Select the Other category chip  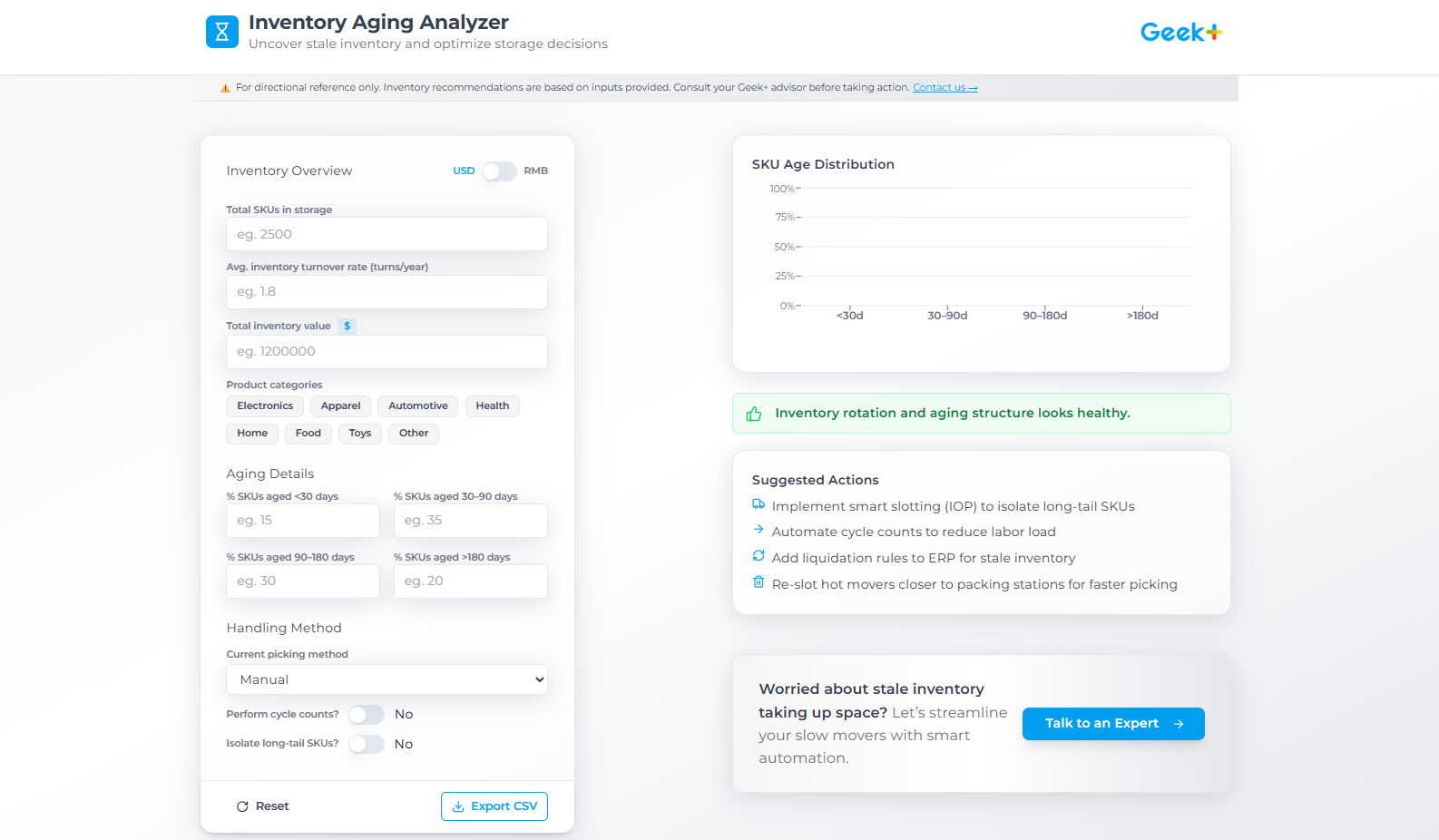pyautogui.click(x=414, y=434)
